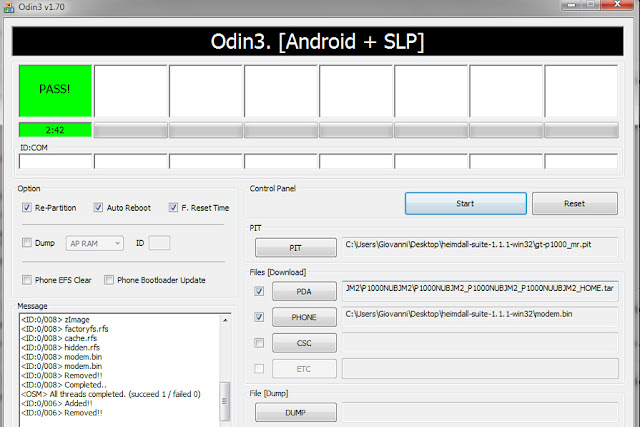Click the 'hidden.rfs' log line
This screenshot has height=427, width=640.
point(60,347)
